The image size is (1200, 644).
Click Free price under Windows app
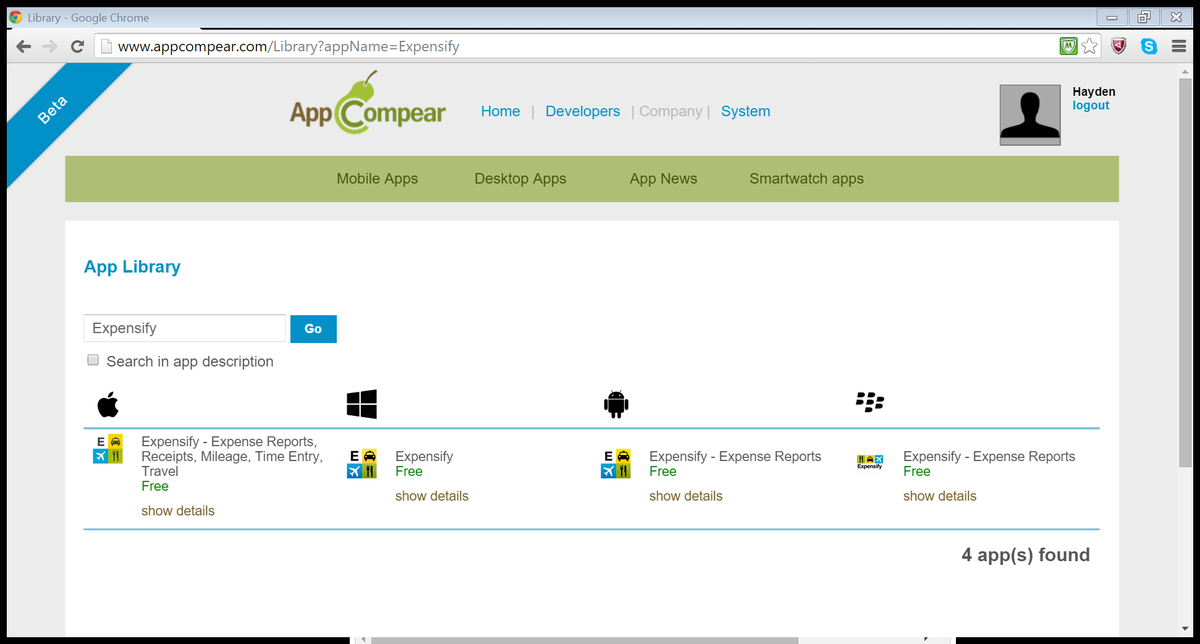[409, 471]
